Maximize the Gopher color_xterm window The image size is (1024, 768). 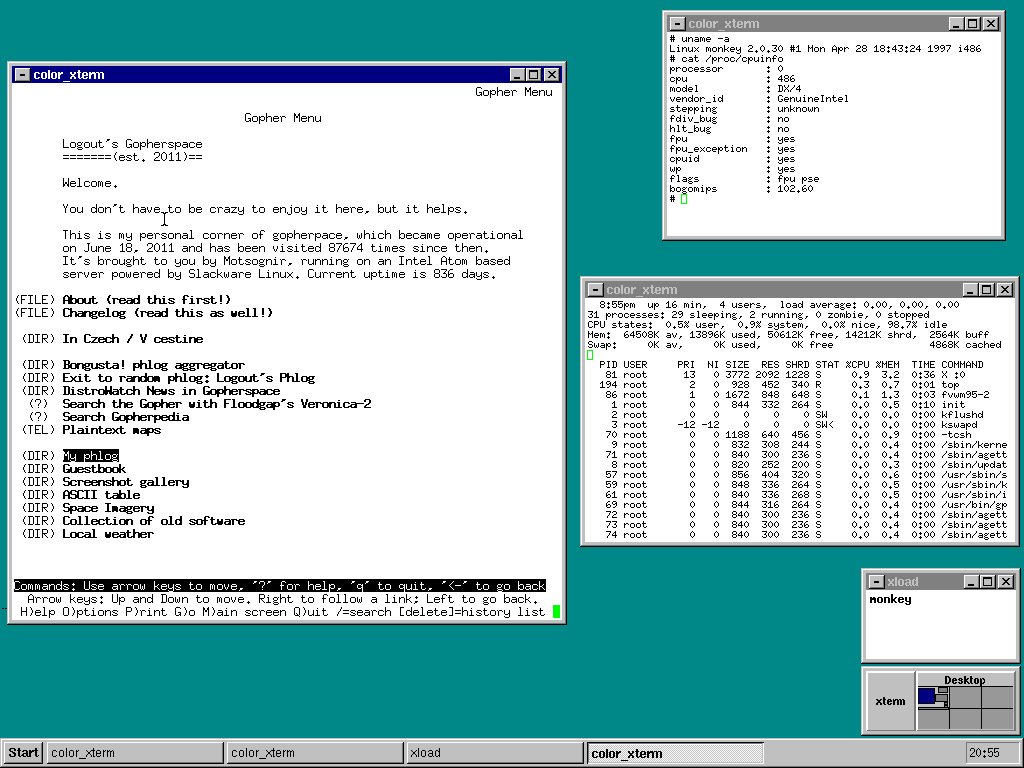[534, 75]
